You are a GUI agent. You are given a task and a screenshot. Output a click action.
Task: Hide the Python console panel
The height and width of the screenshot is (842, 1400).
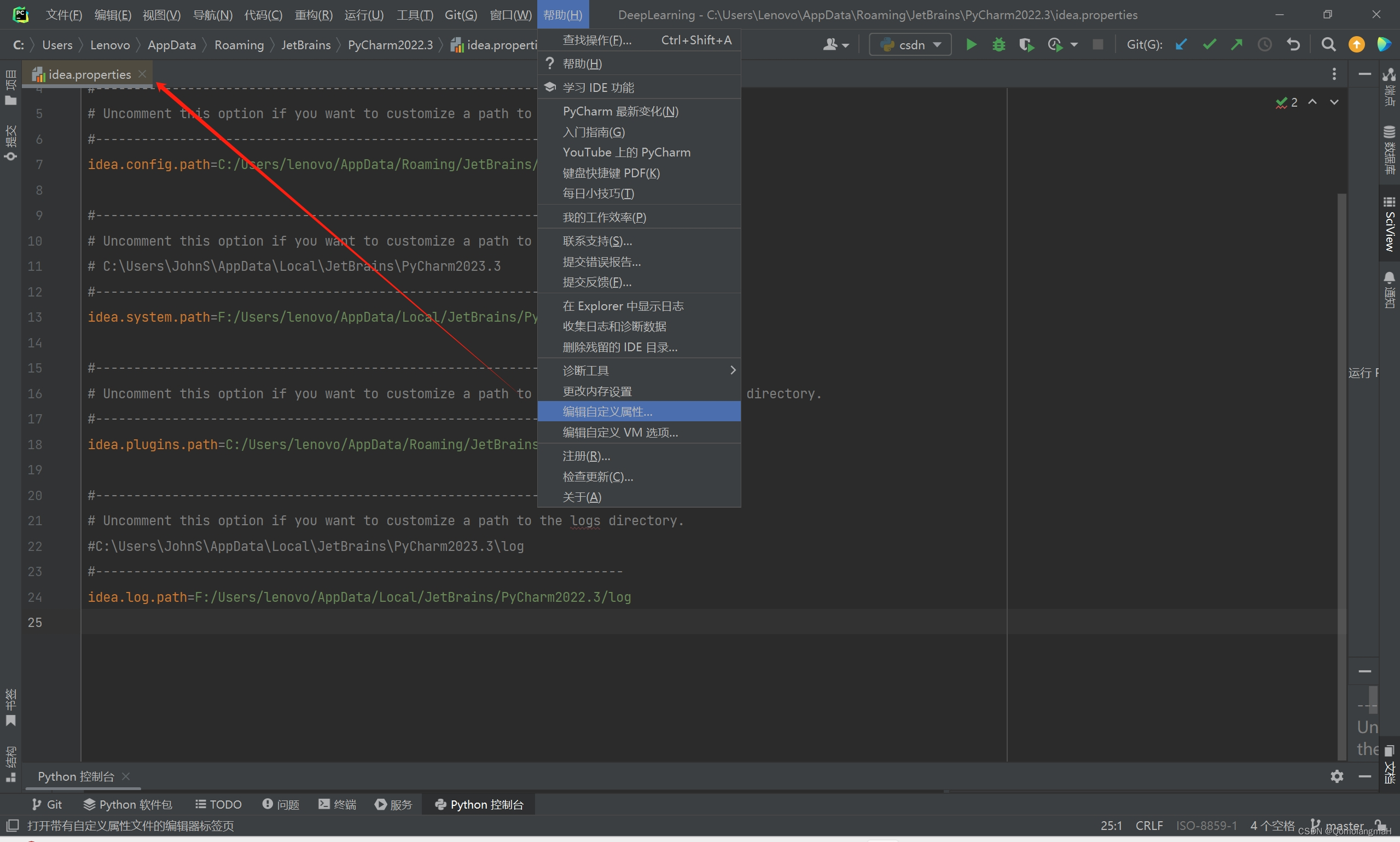pos(1365,776)
